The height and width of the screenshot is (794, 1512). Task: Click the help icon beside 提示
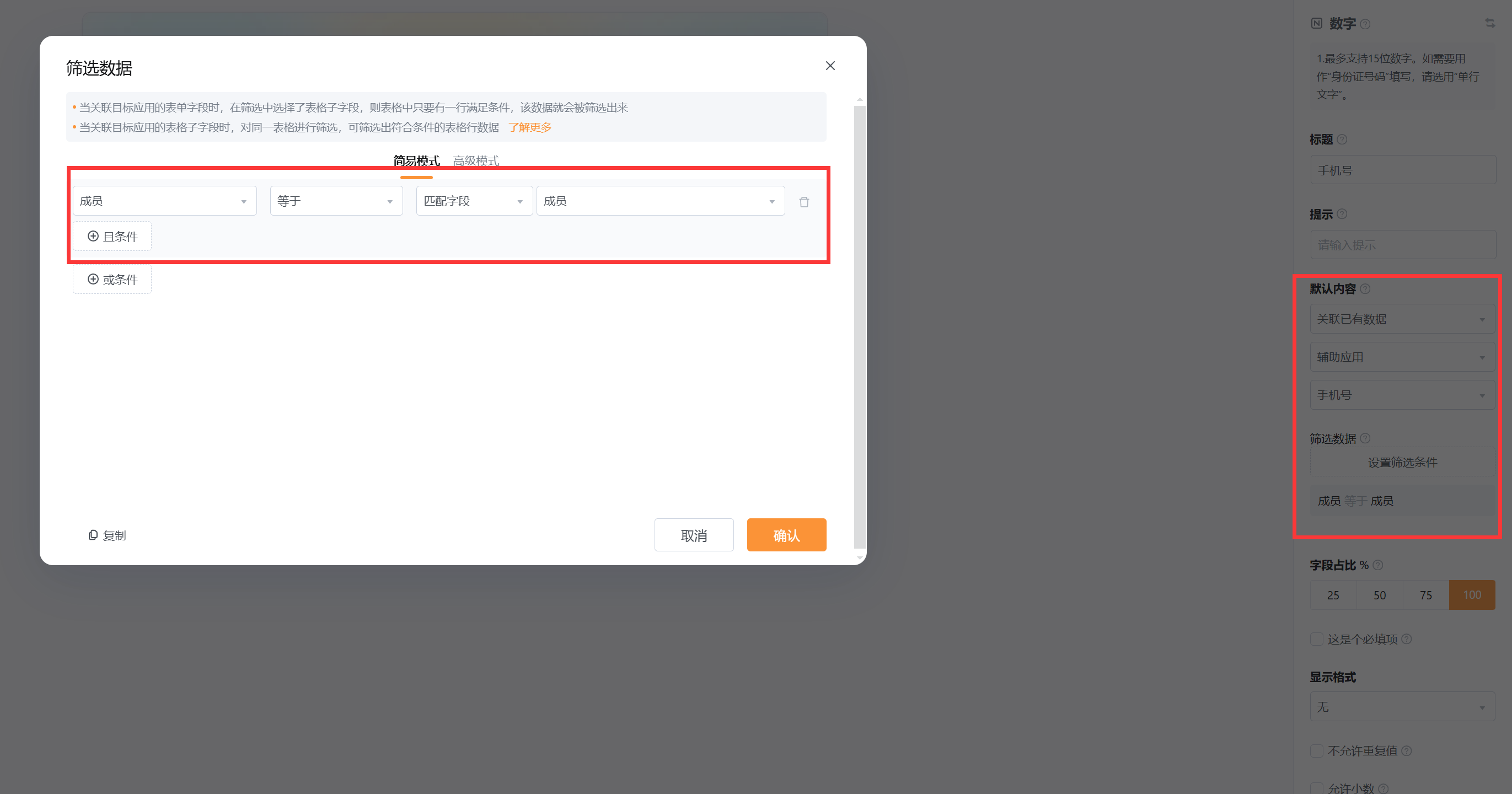1342,214
